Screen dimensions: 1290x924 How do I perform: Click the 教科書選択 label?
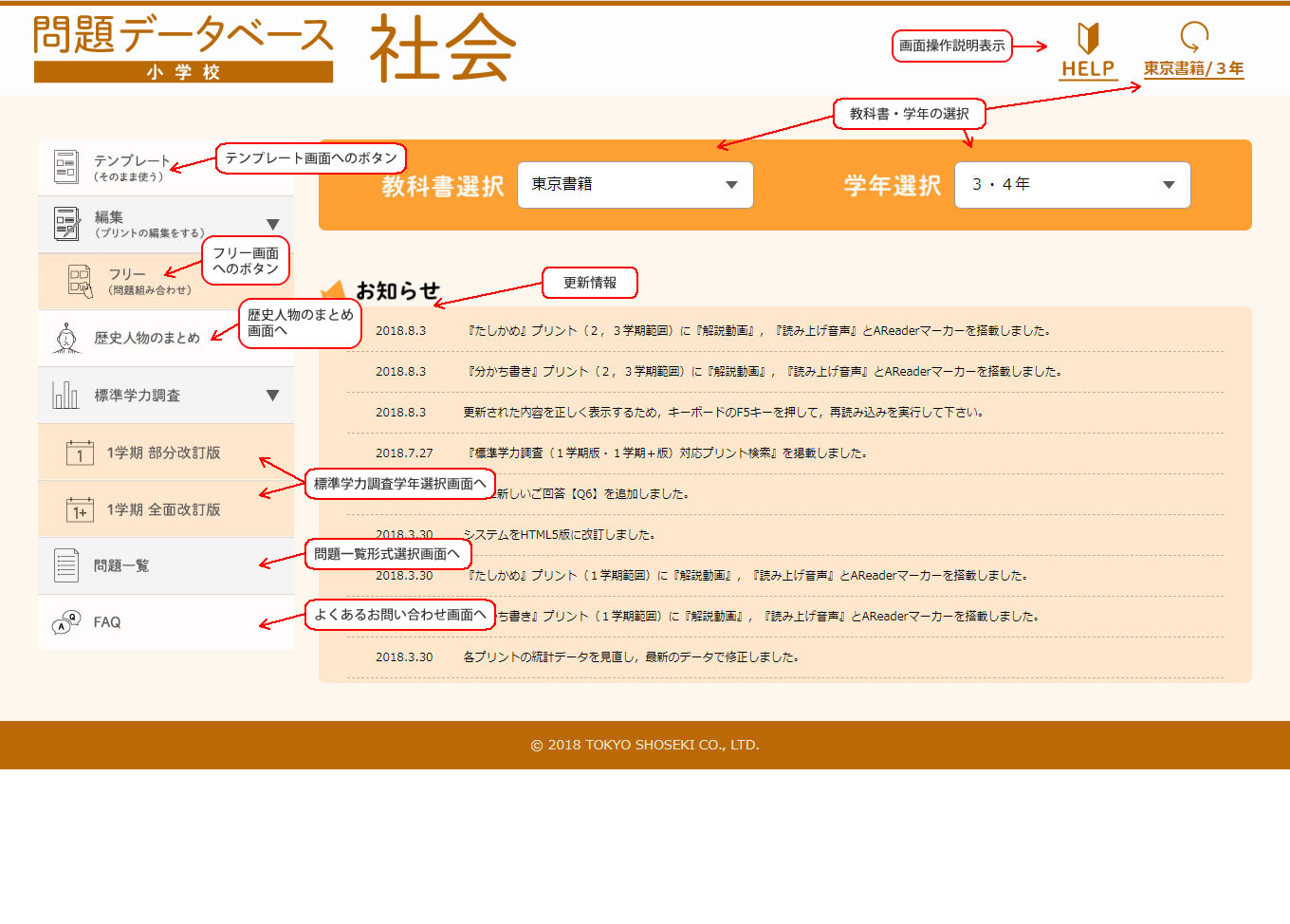tap(443, 186)
